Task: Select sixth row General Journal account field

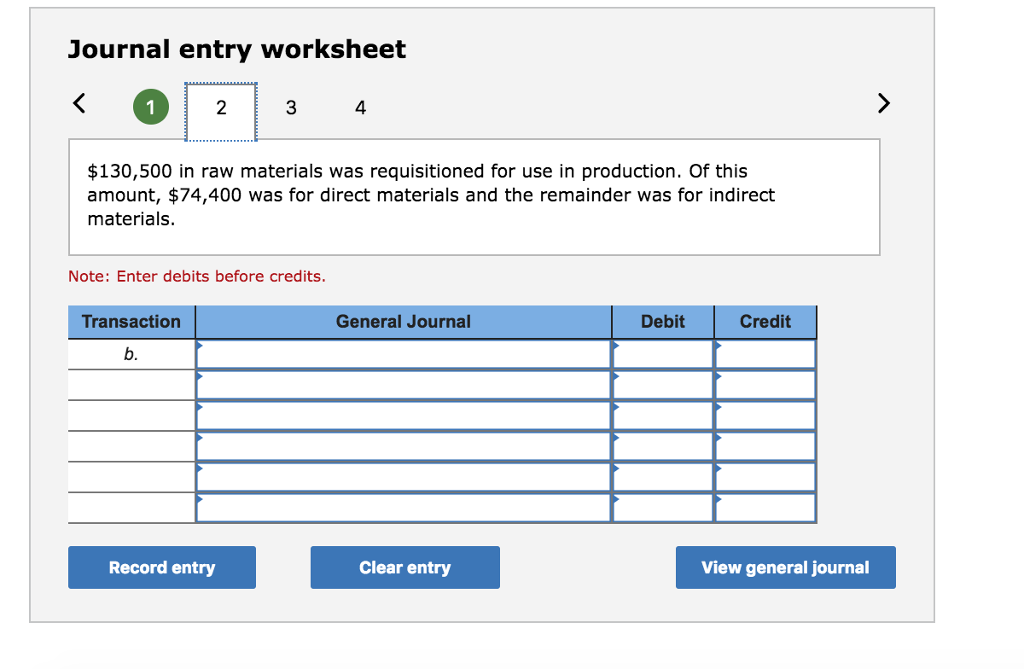Action: 404,508
